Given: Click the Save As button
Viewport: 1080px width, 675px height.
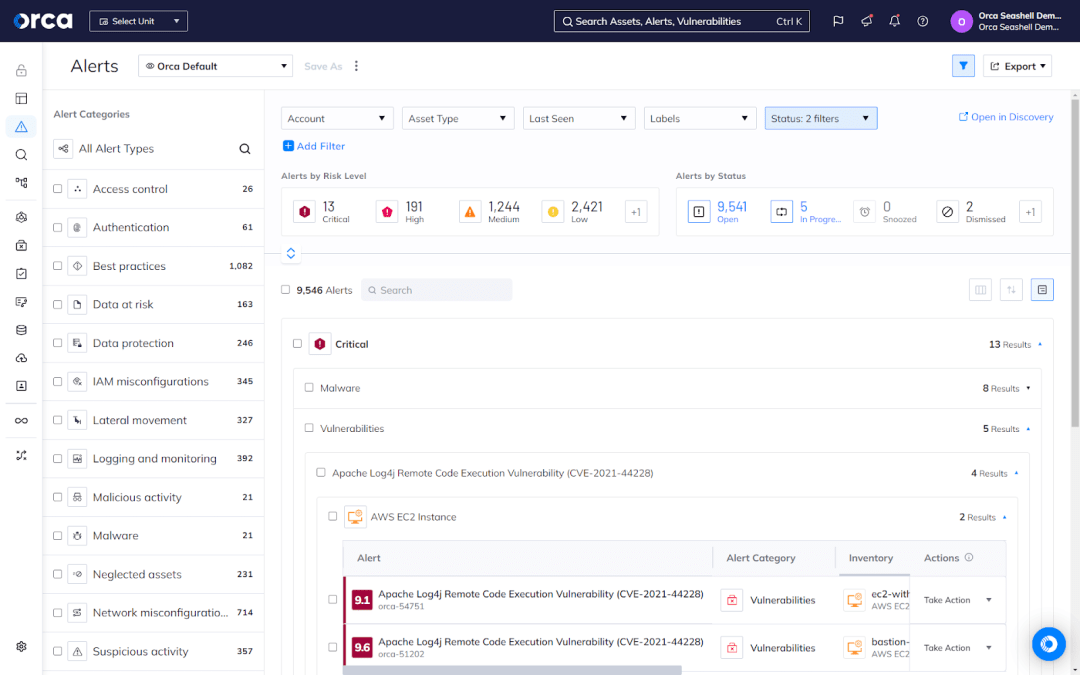Looking at the screenshot, I should pos(323,66).
